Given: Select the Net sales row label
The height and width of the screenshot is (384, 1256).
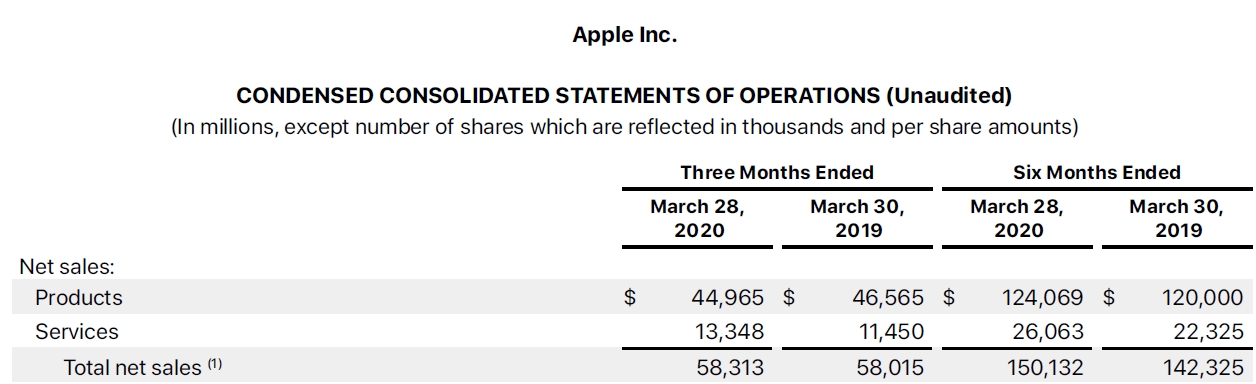Looking at the screenshot, I should click(67, 267).
